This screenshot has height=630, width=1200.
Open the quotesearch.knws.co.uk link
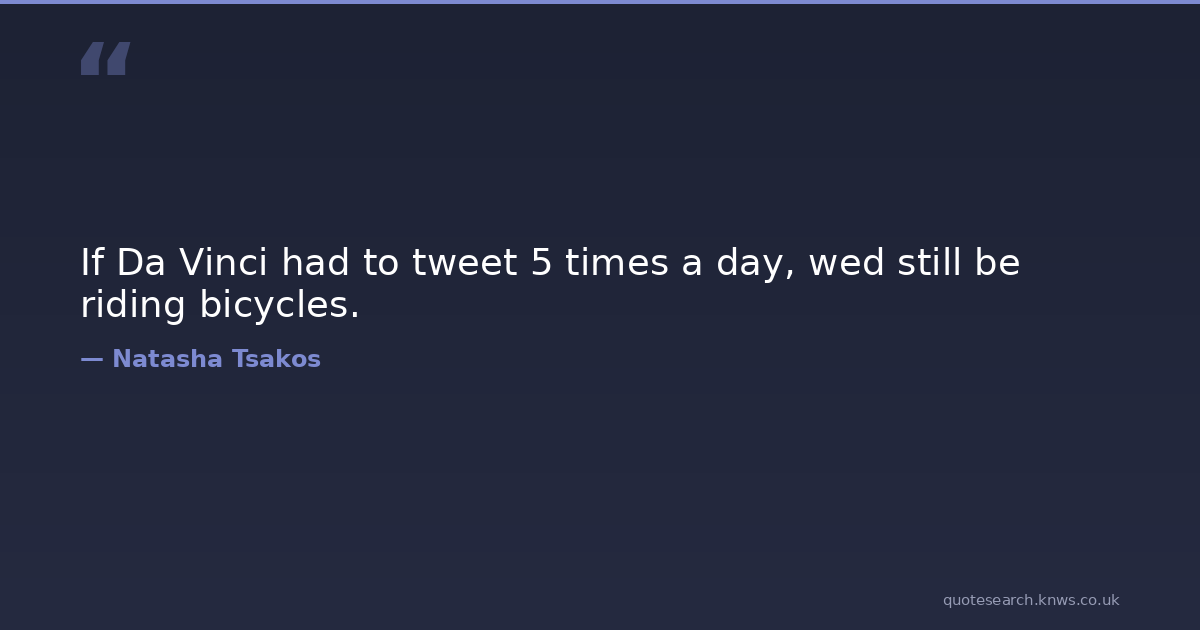click(x=1030, y=600)
